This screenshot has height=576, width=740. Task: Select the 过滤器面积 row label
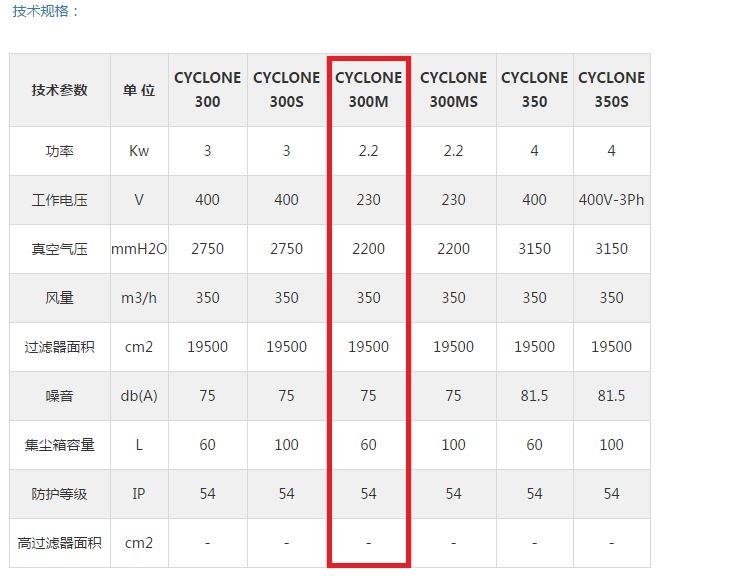59,347
